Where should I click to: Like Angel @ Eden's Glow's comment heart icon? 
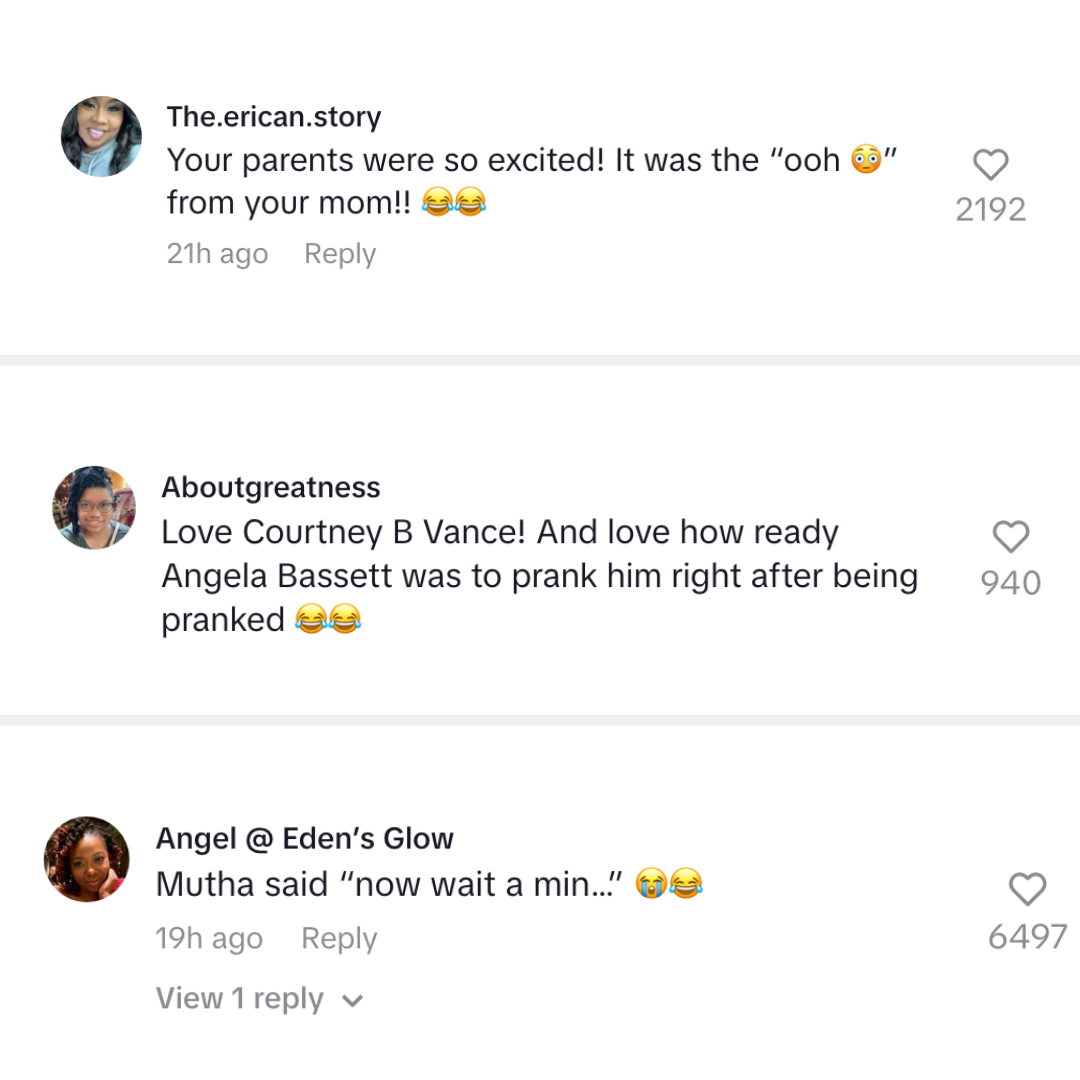point(1027,890)
